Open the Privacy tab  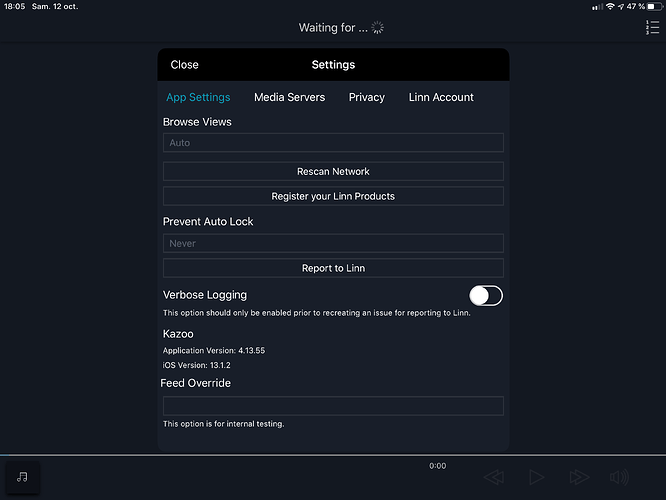pos(367,97)
